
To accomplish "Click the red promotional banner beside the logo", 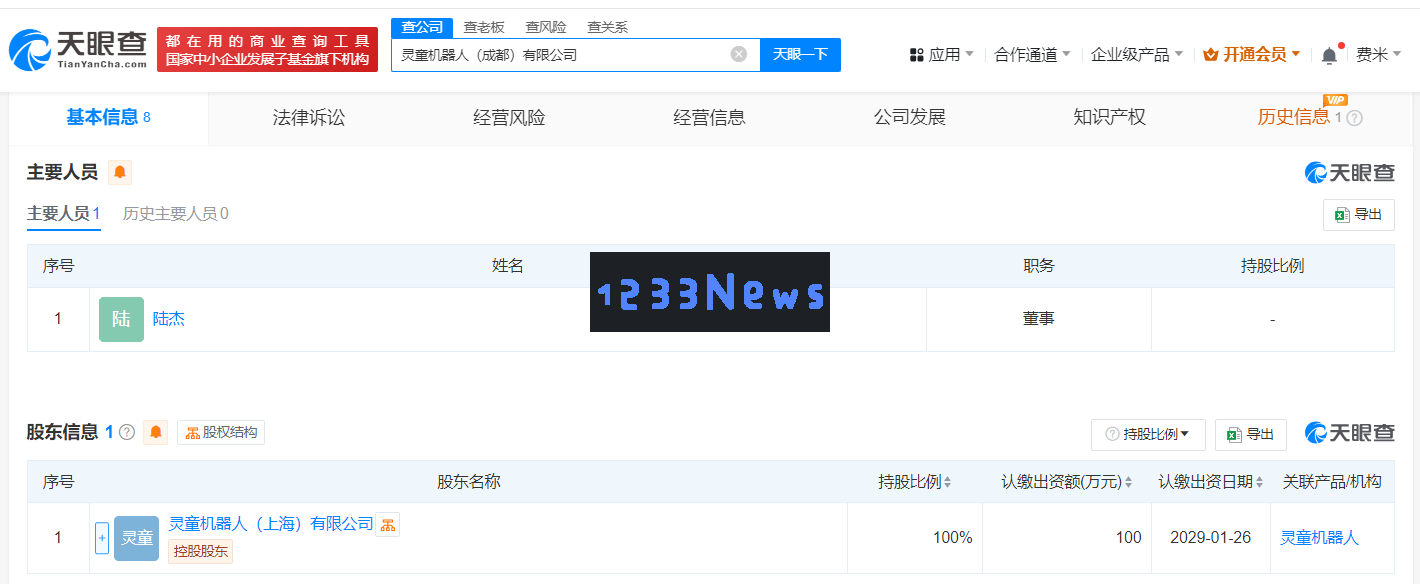I will pyautogui.click(x=267, y=49).
